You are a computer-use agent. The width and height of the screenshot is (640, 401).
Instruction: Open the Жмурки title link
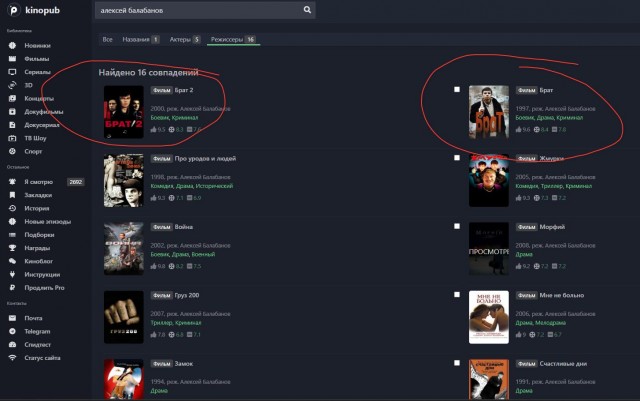pyautogui.click(x=551, y=158)
